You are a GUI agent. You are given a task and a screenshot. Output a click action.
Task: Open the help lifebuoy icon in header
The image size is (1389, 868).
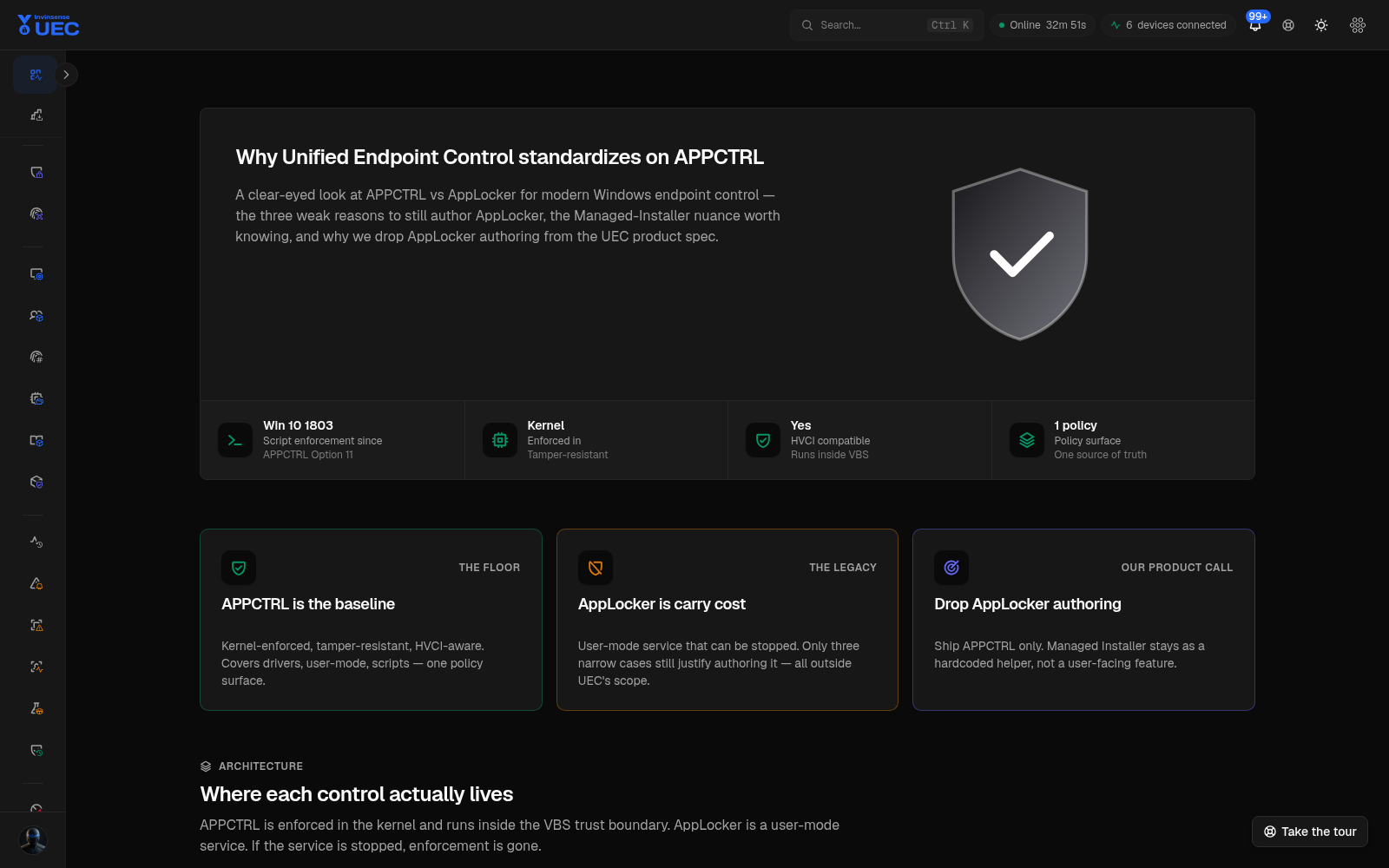pos(1288,25)
